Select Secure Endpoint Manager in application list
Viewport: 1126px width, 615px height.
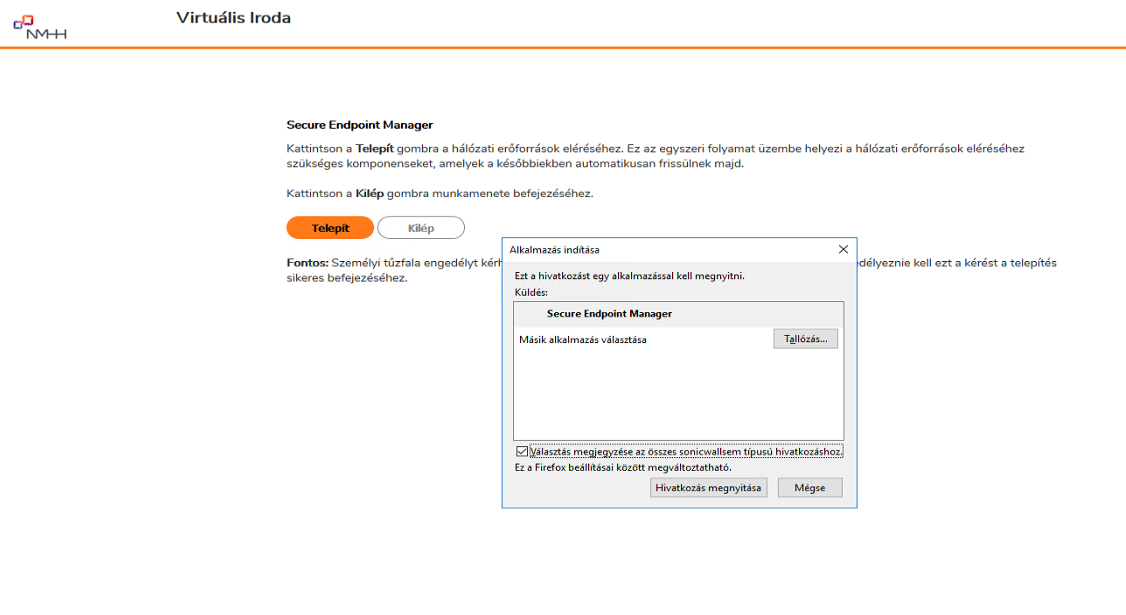click(x=609, y=314)
